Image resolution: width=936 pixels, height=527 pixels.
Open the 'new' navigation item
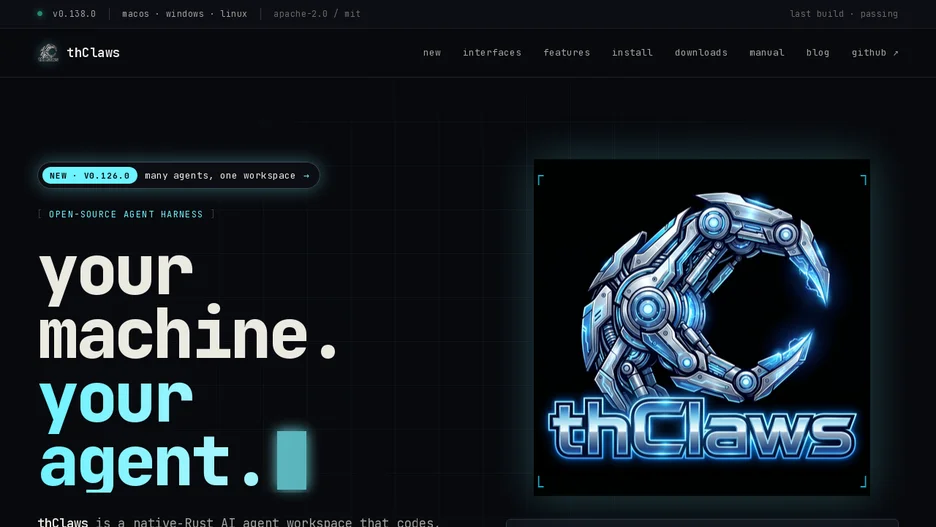432,53
